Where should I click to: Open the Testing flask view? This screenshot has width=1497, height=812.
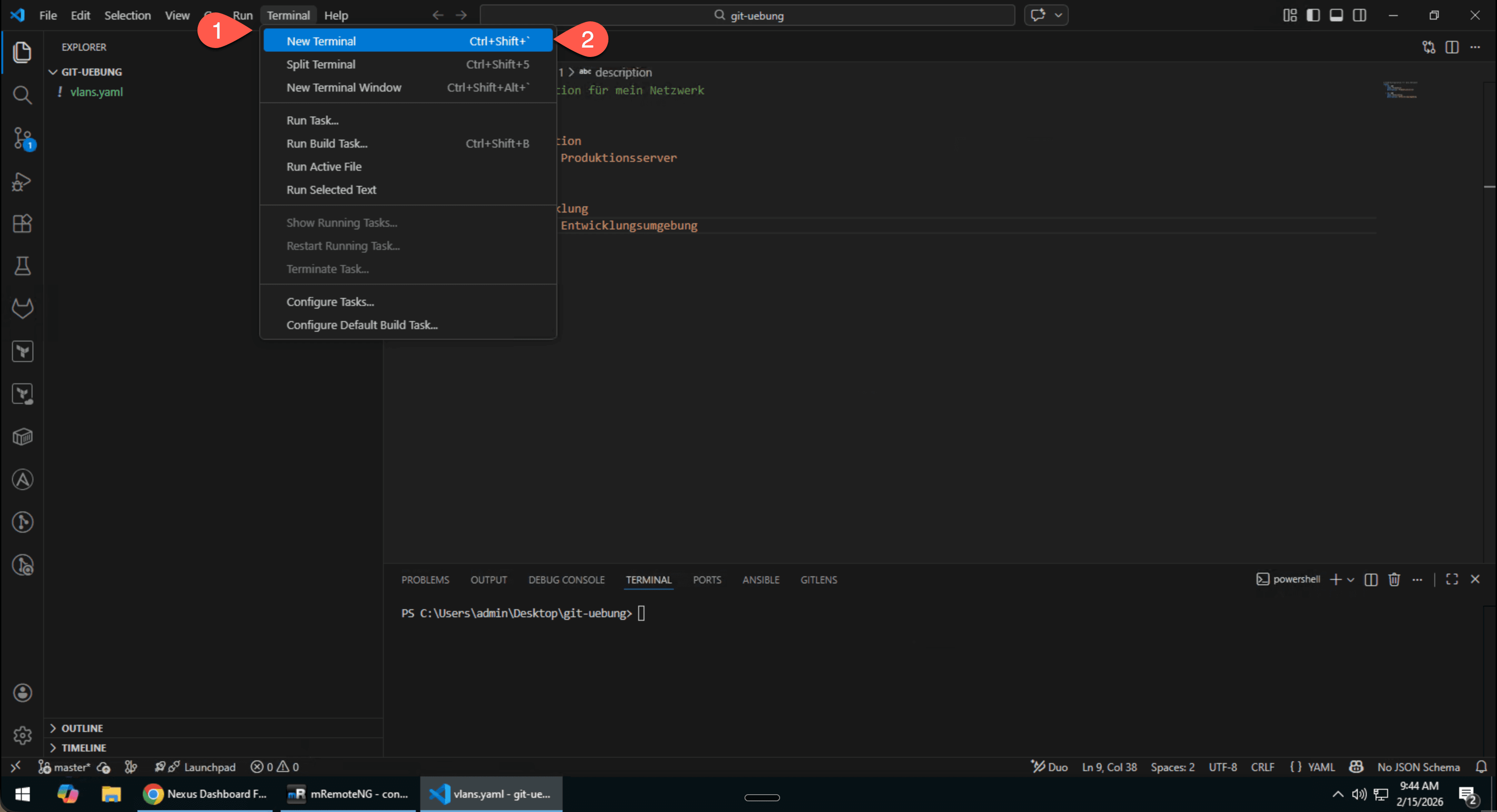click(23, 266)
